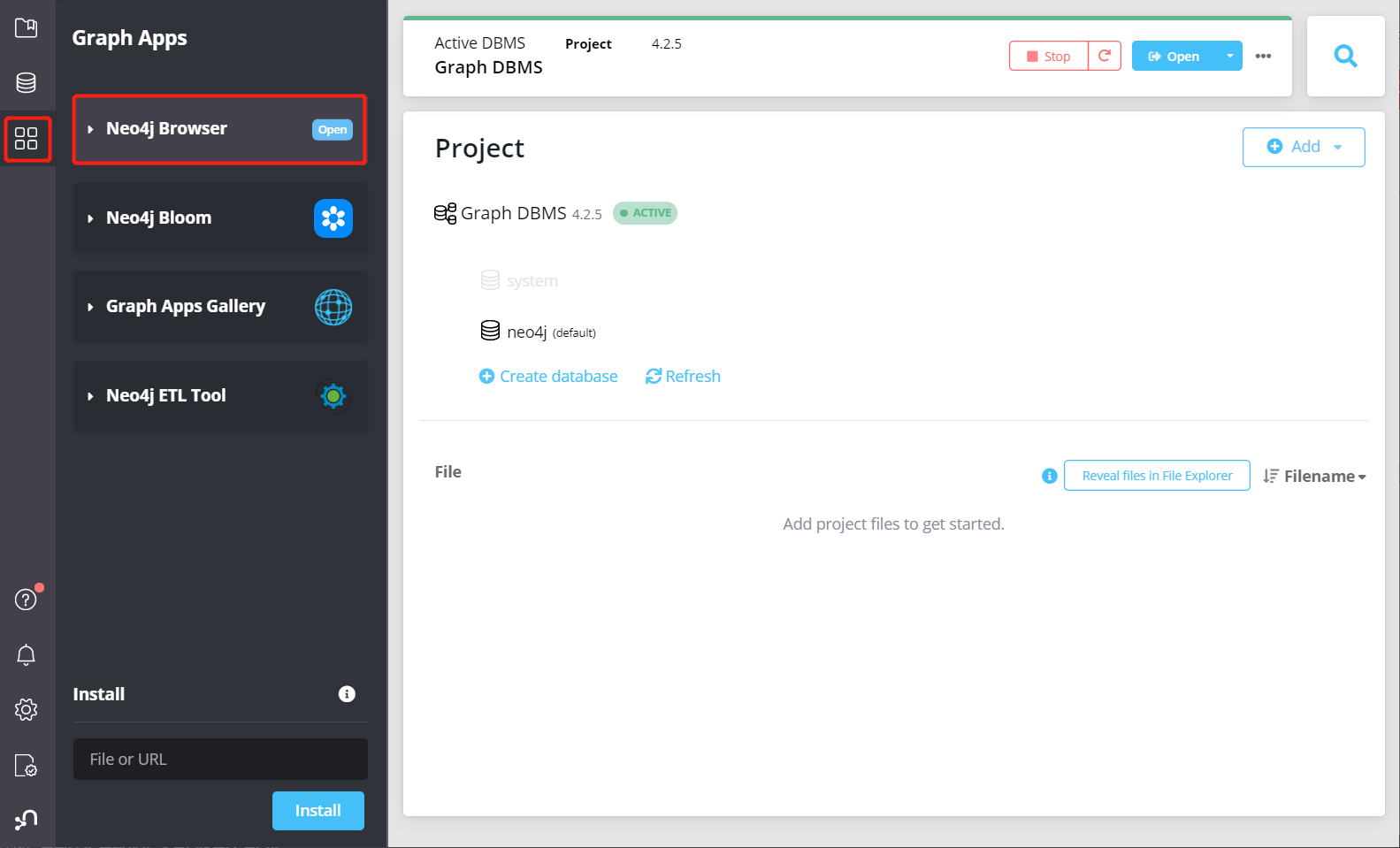Click the Refresh databases link
Screen dimensions: 1400x848
point(683,377)
